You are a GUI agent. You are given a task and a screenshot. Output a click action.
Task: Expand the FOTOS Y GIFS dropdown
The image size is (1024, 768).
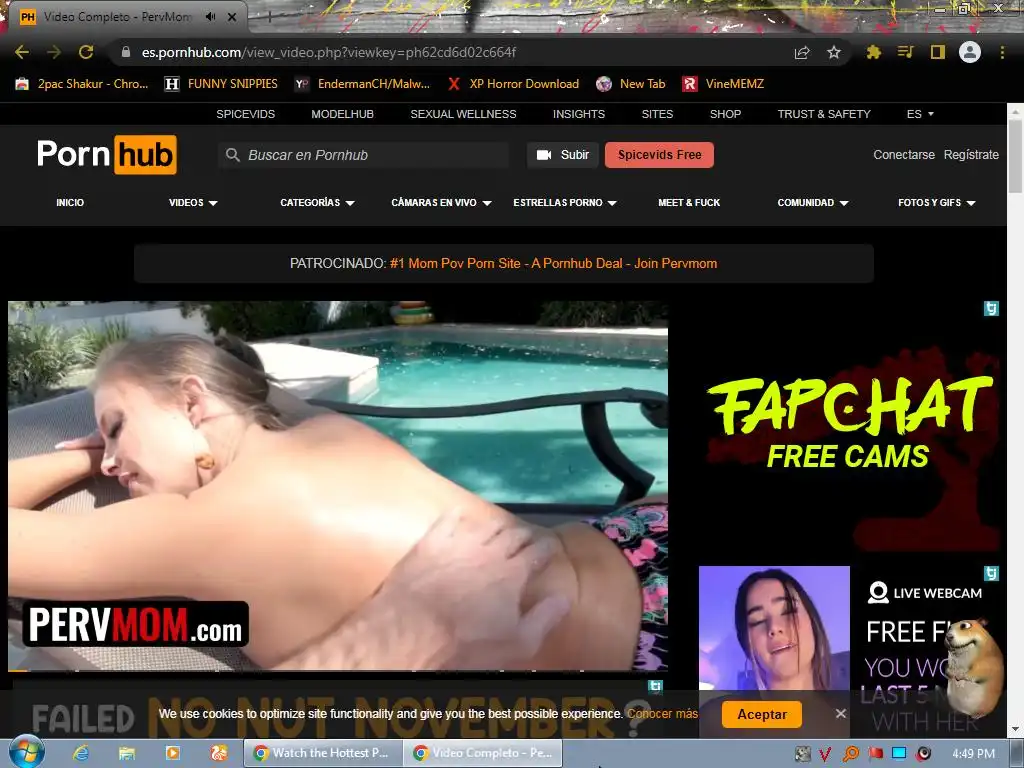(936, 202)
